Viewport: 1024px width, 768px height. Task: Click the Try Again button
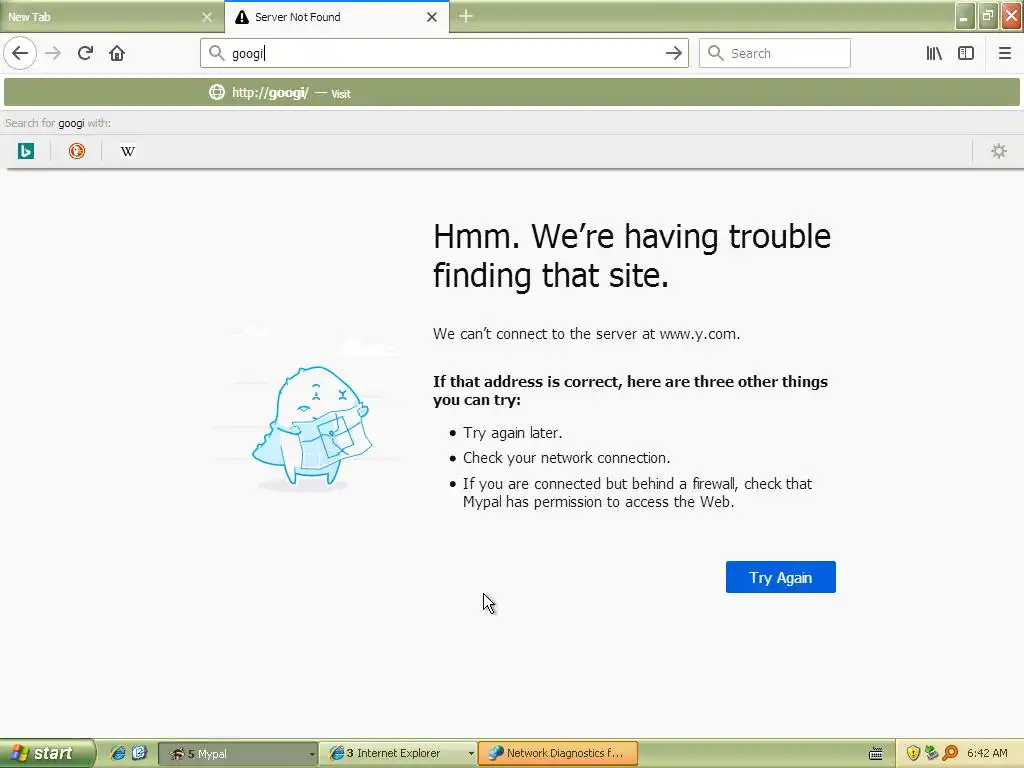[x=780, y=577]
